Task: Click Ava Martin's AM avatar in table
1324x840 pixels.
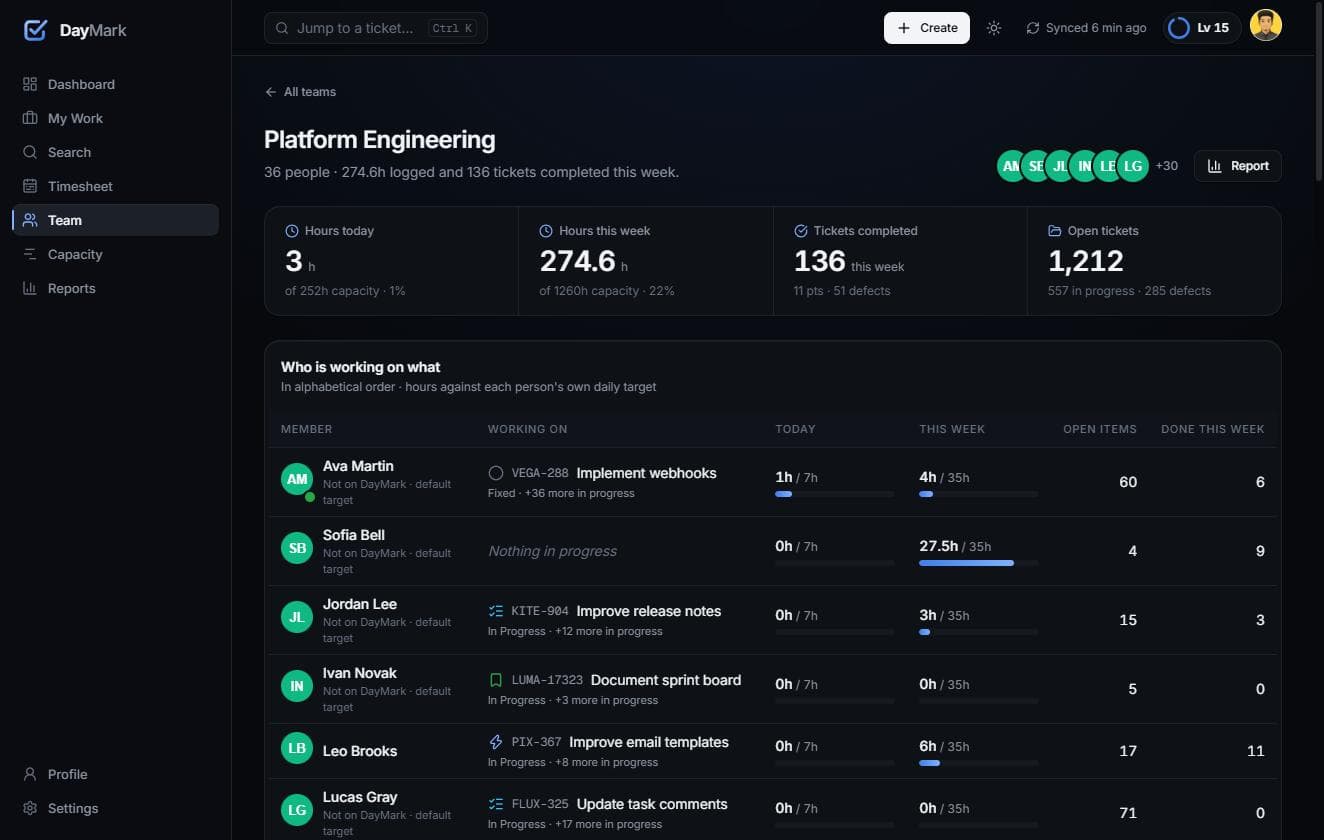Action: pos(297,480)
